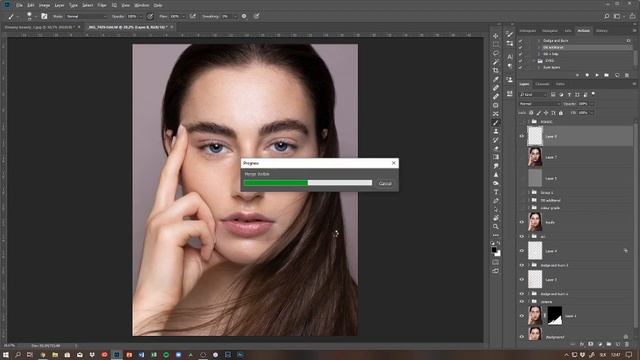Select the Layer 4 mask thumbnail
Screen dimensions: 640x360
click(555, 316)
